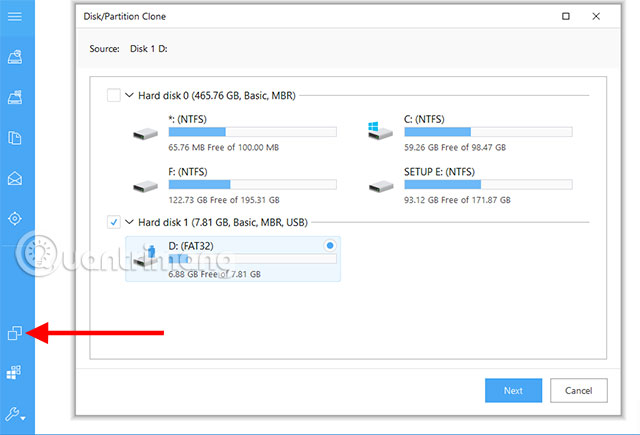Select the *: (NTFS) partition drive icon

pos(146,134)
